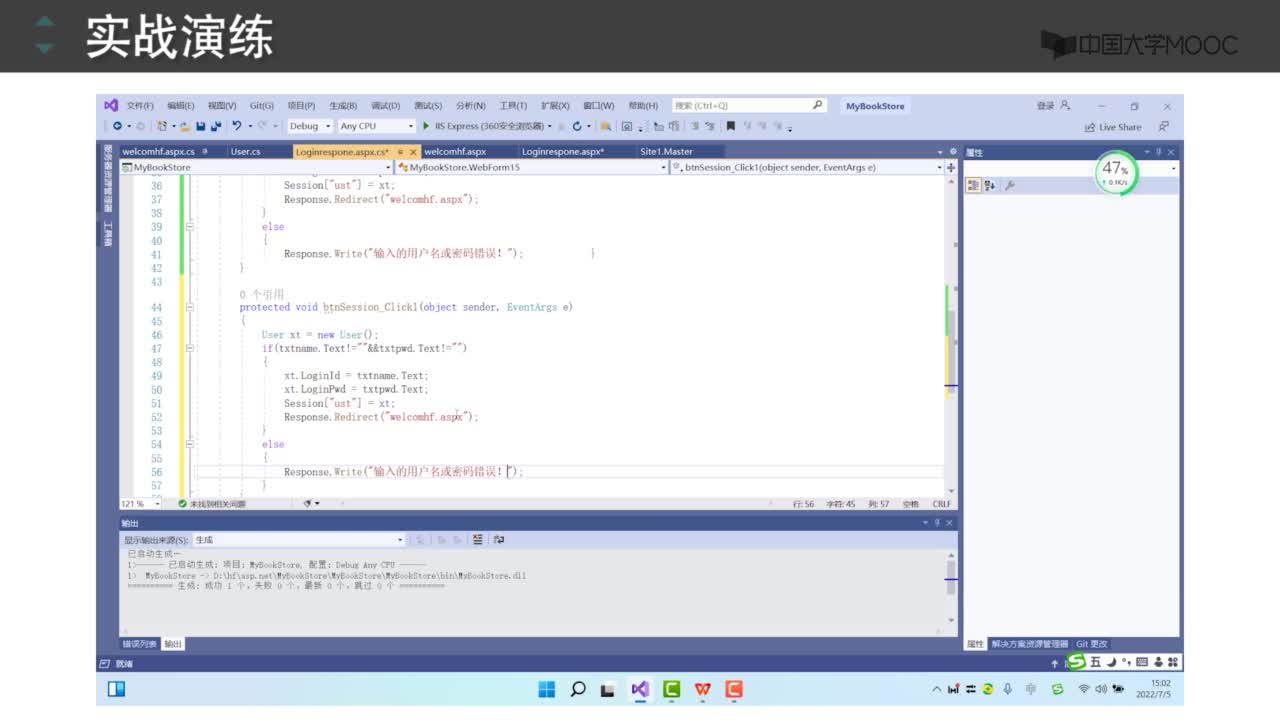Switch to the 解决方案资源管理器 tab
Viewport: 1280px width, 720px height.
click(1029, 644)
